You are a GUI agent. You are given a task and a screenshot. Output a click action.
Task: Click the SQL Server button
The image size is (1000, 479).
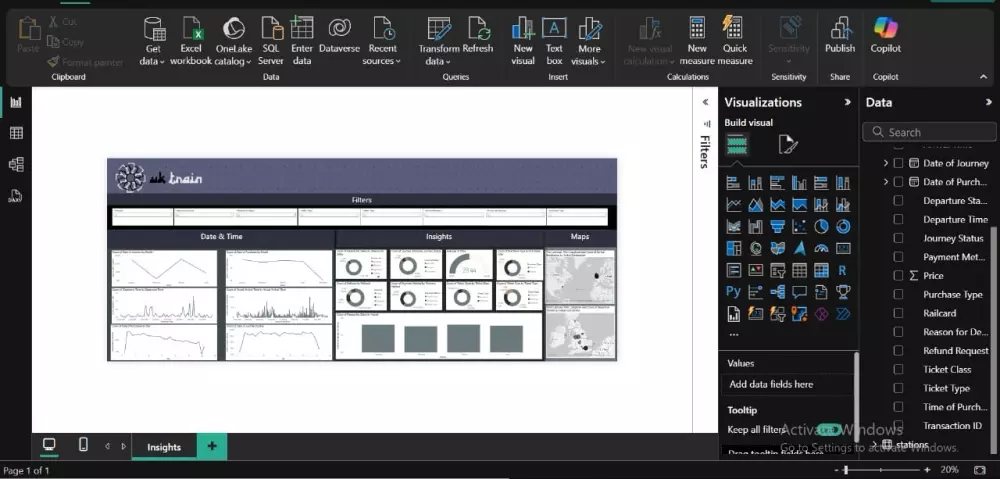point(271,41)
